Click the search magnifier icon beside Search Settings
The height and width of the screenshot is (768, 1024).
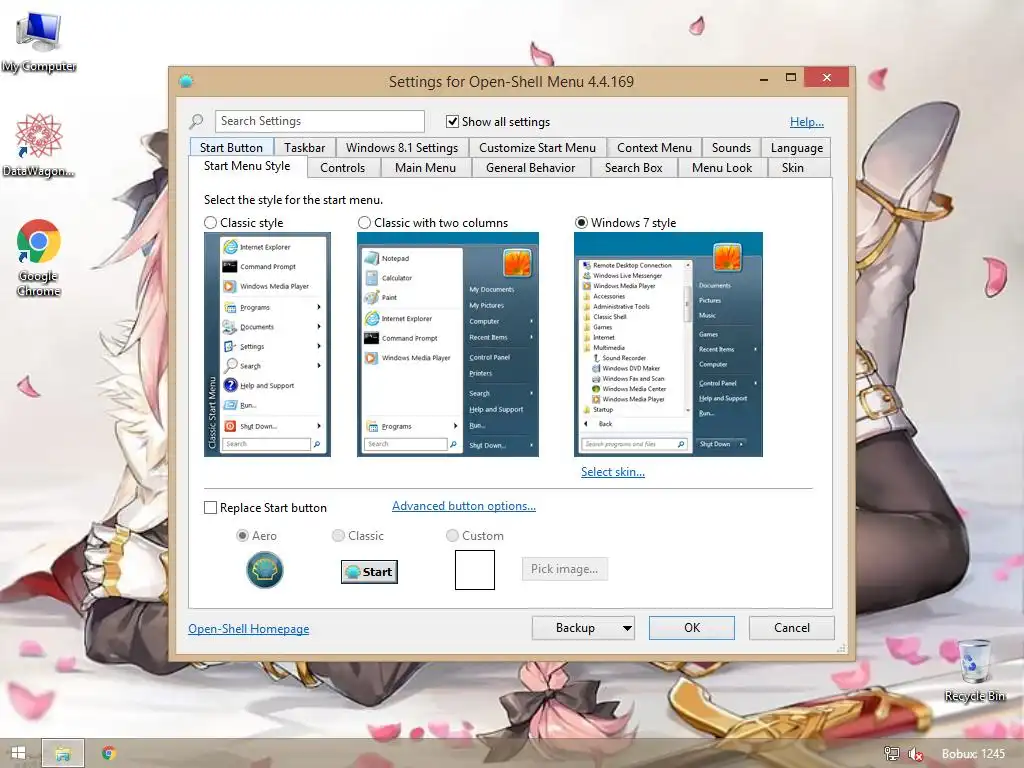[197, 121]
